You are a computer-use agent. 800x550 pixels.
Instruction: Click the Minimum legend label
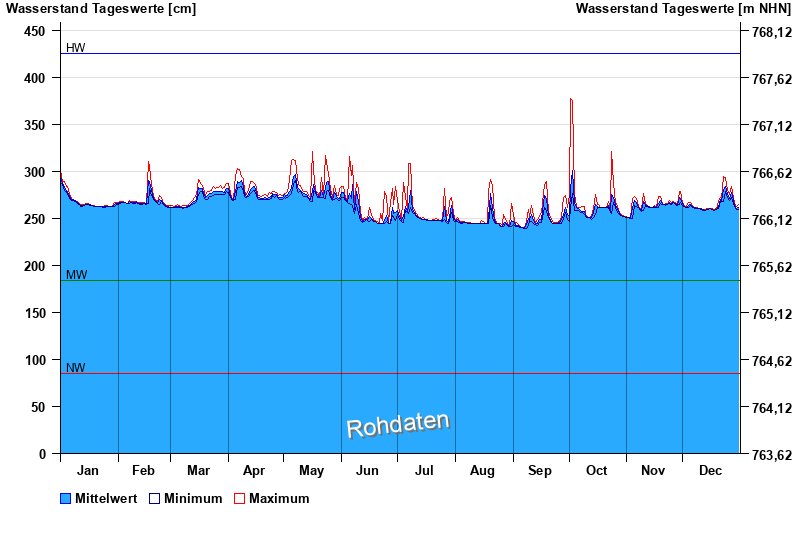(193, 498)
